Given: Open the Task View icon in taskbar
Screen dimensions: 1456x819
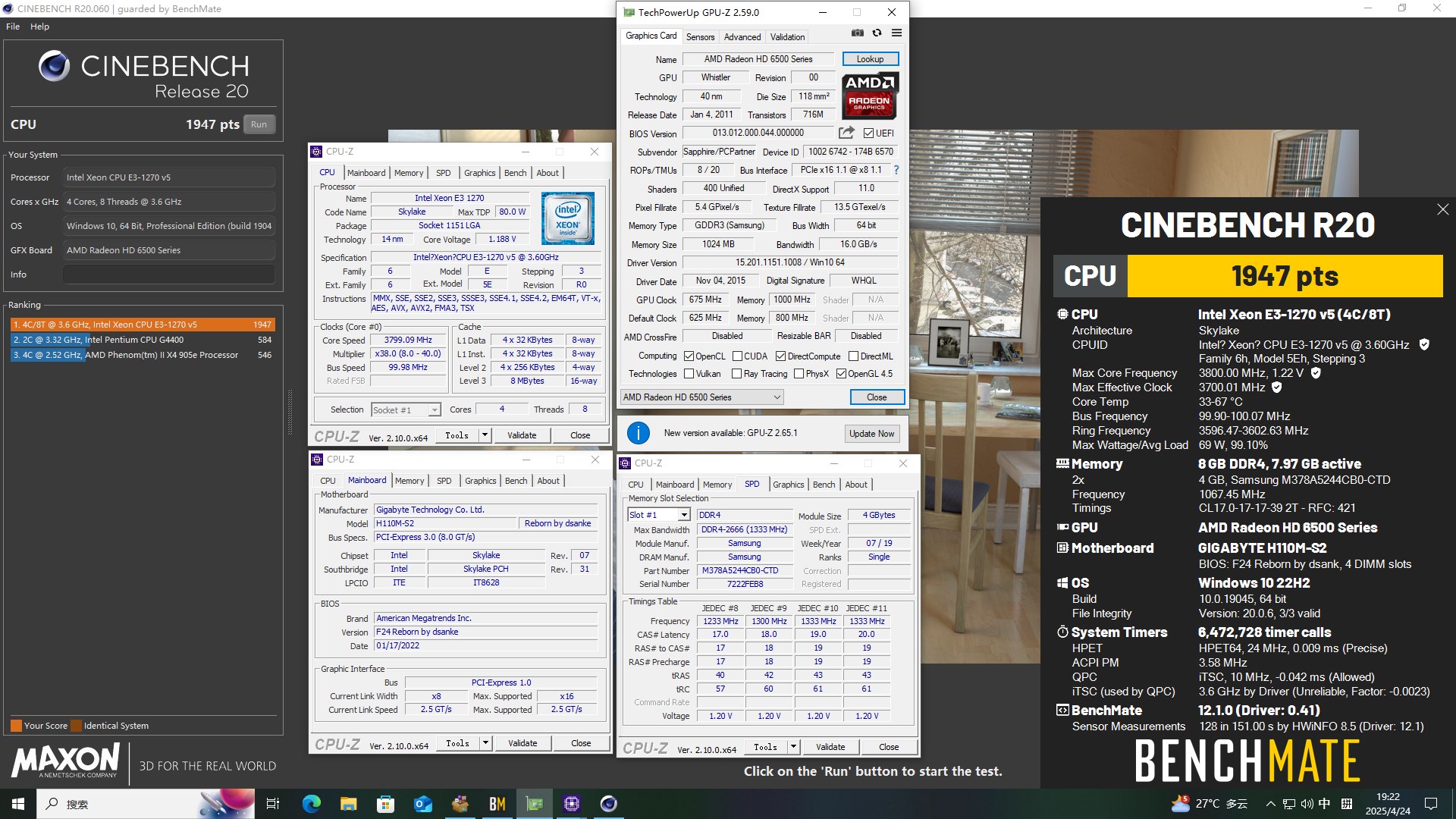Looking at the screenshot, I should point(273,804).
